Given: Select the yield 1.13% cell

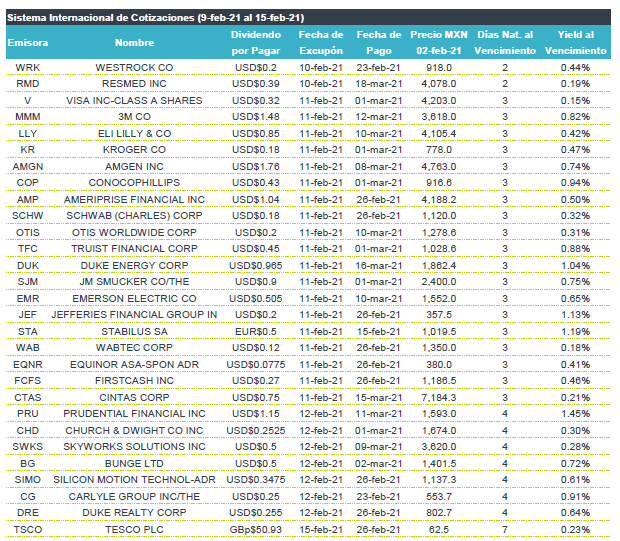Looking at the screenshot, I should click(x=575, y=315).
